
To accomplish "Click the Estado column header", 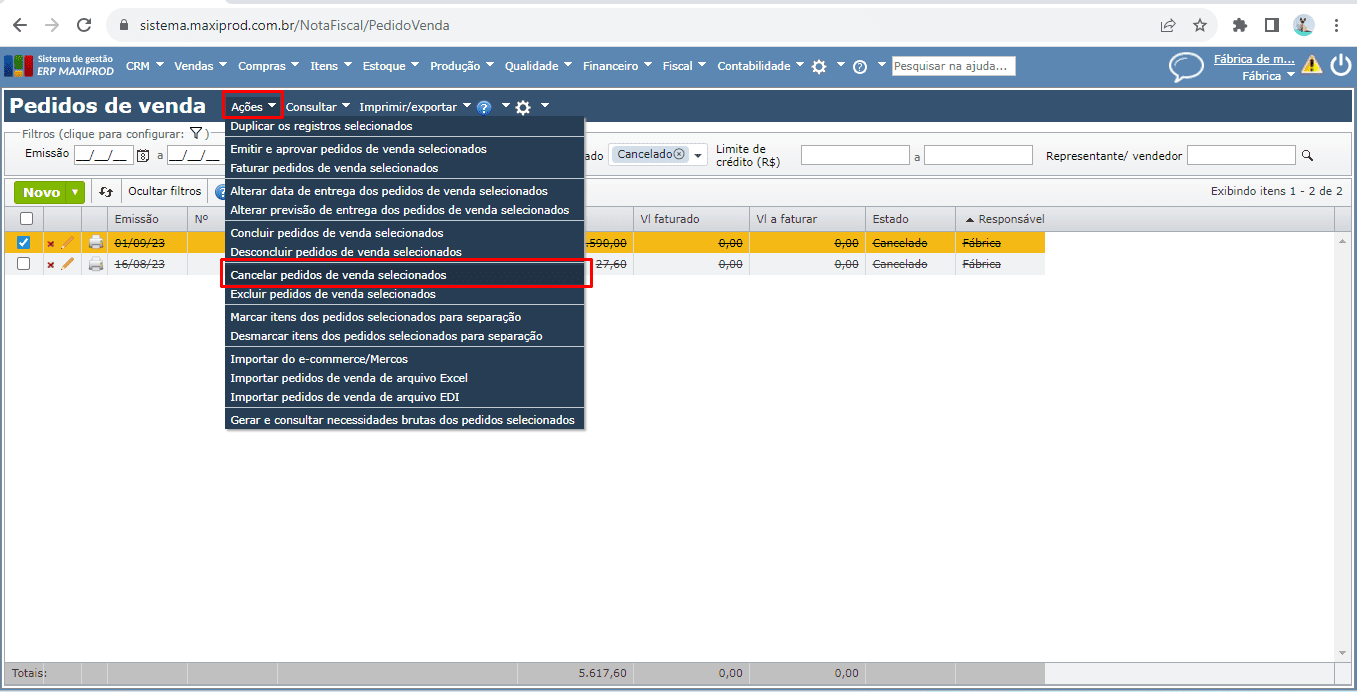I will click(x=910, y=219).
